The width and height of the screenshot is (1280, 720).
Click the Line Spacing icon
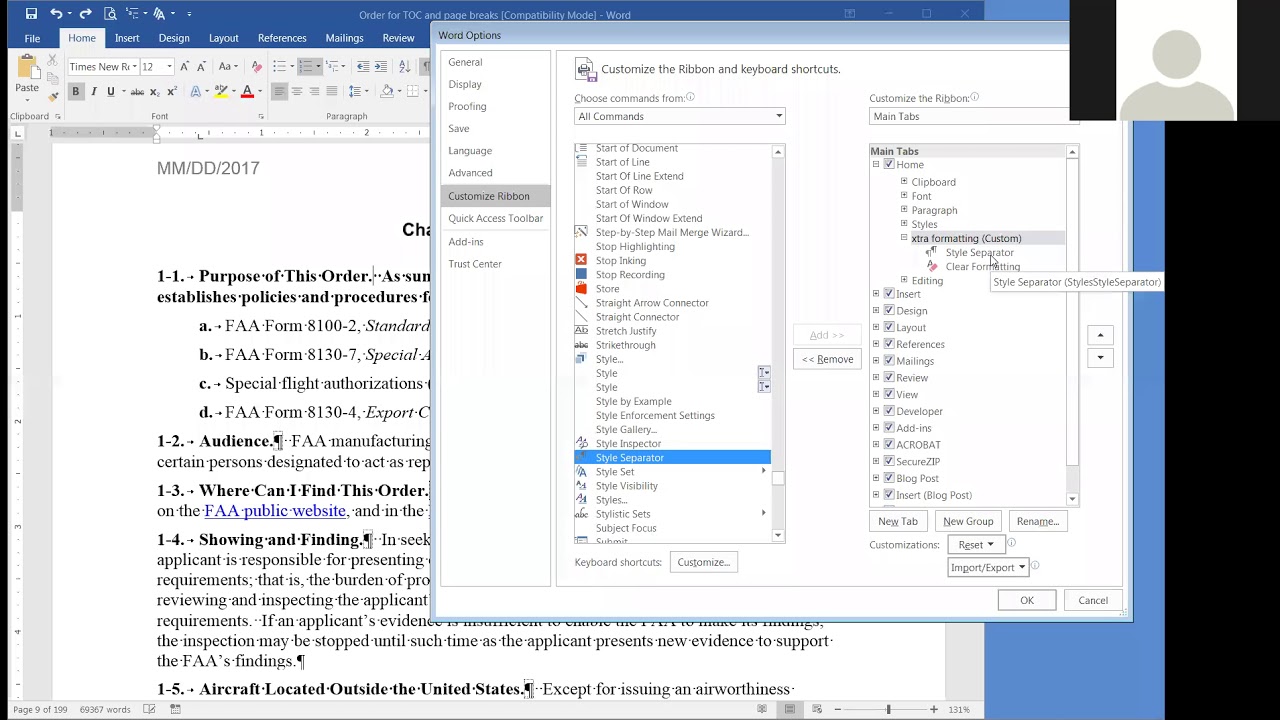[354, 91]
